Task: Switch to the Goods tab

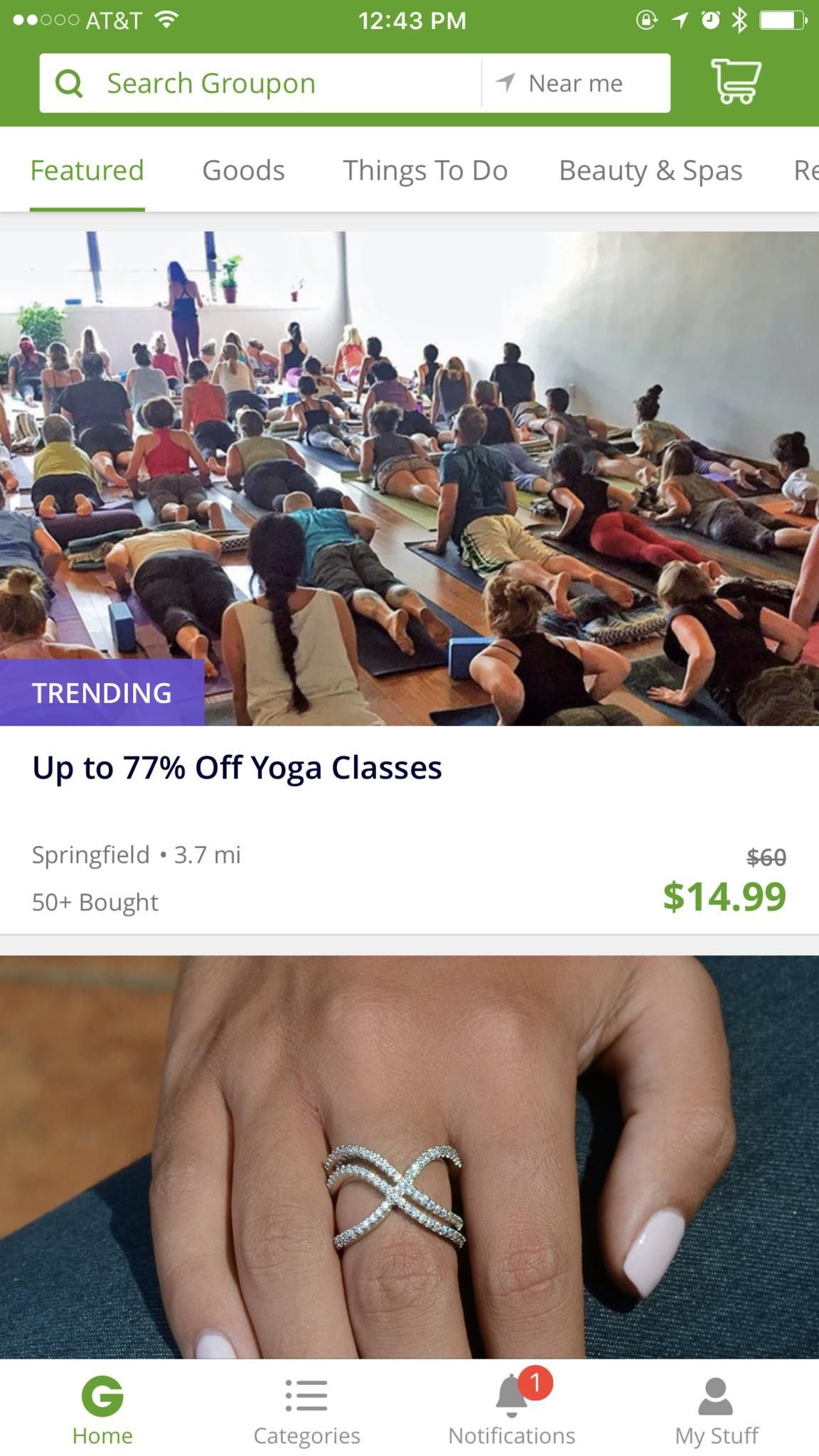Action: [243, 171]
